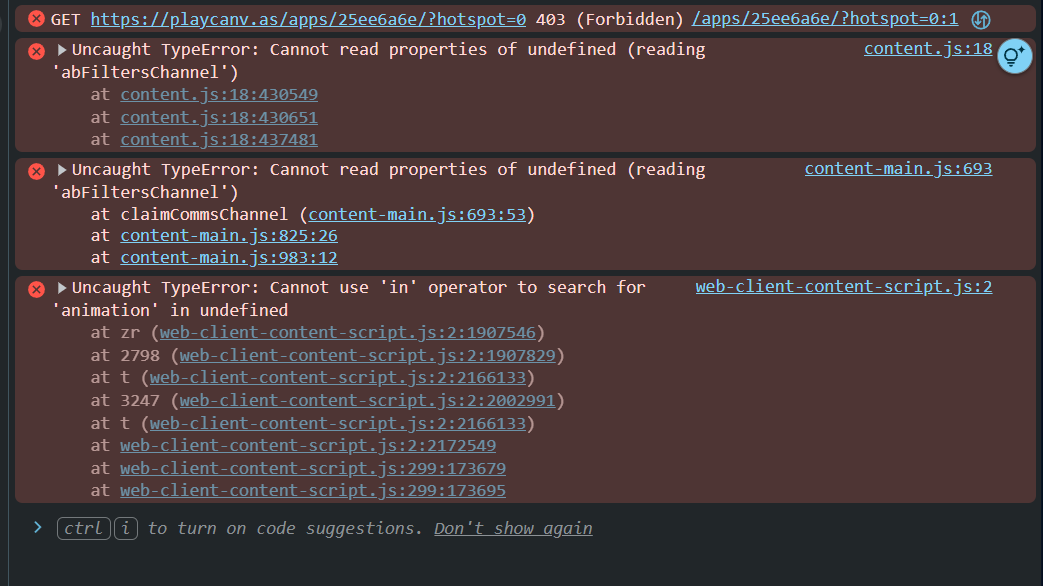Image resolution: width=1043 pixels, height=586 pixels.
Task: Collapse the 'in' operator TypeError entry
Action: click(62, 288)
